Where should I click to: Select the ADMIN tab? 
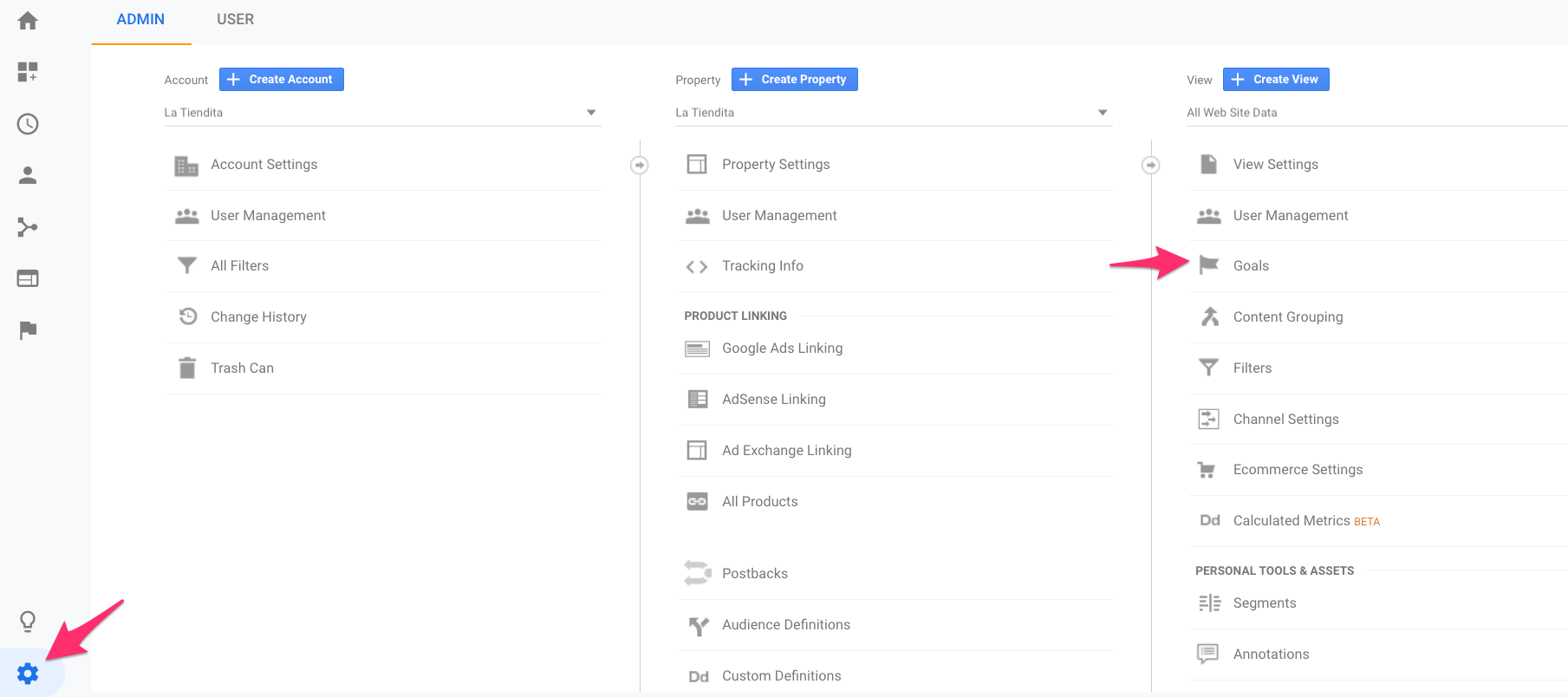point(140,20)
